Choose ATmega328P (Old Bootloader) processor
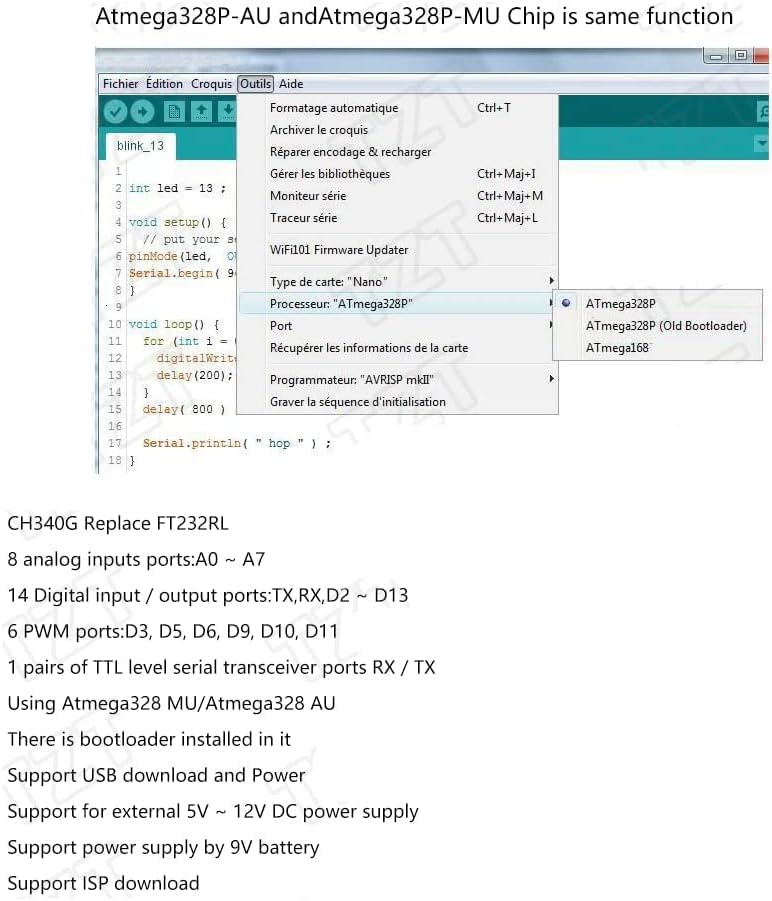The width and height of the screenshot is (772, 901). [x=665, y=325]
